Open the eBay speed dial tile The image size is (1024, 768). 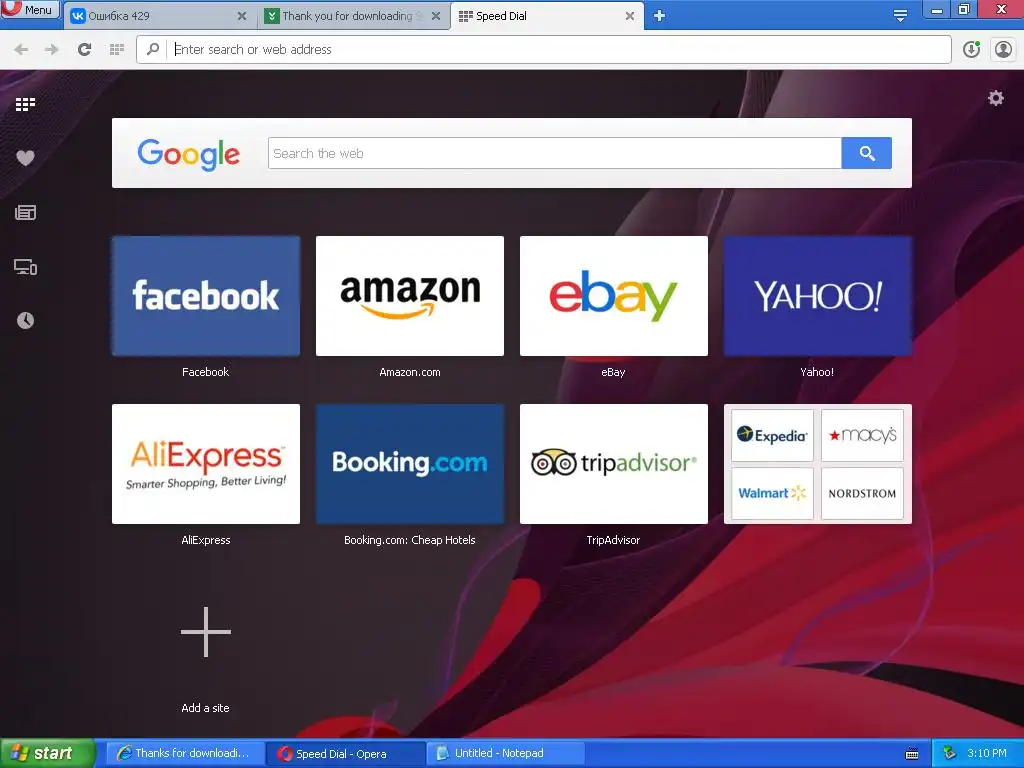[x=613, y=296]
